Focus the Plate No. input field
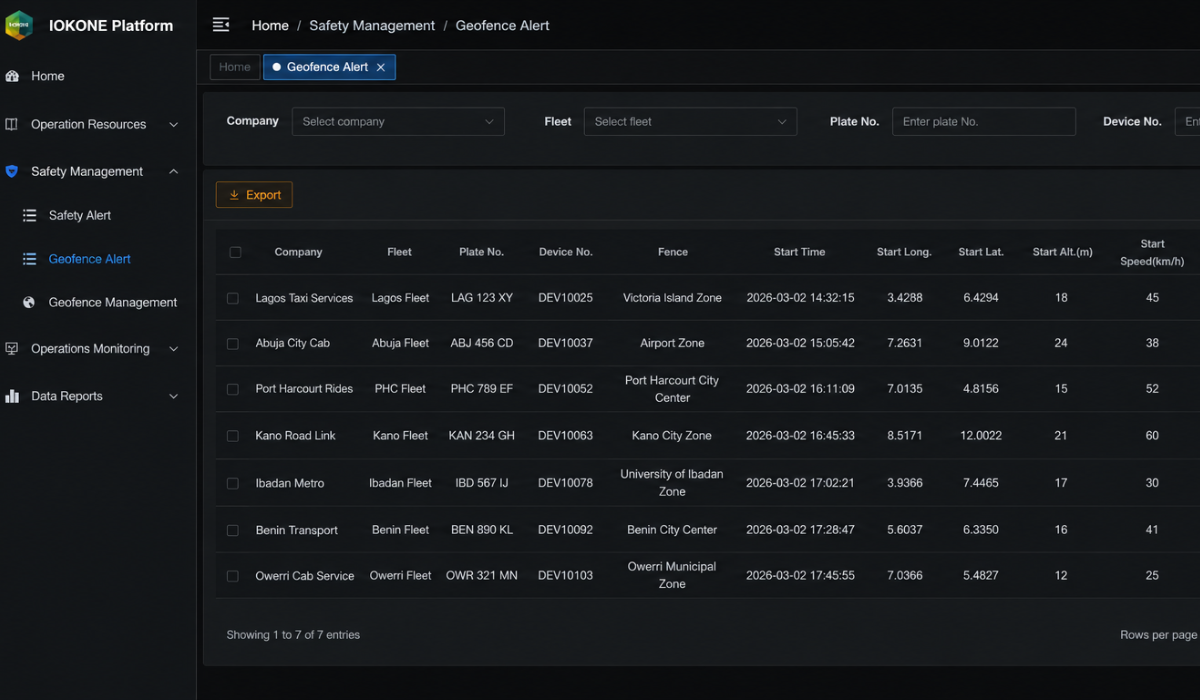 (x=984, y=122)
